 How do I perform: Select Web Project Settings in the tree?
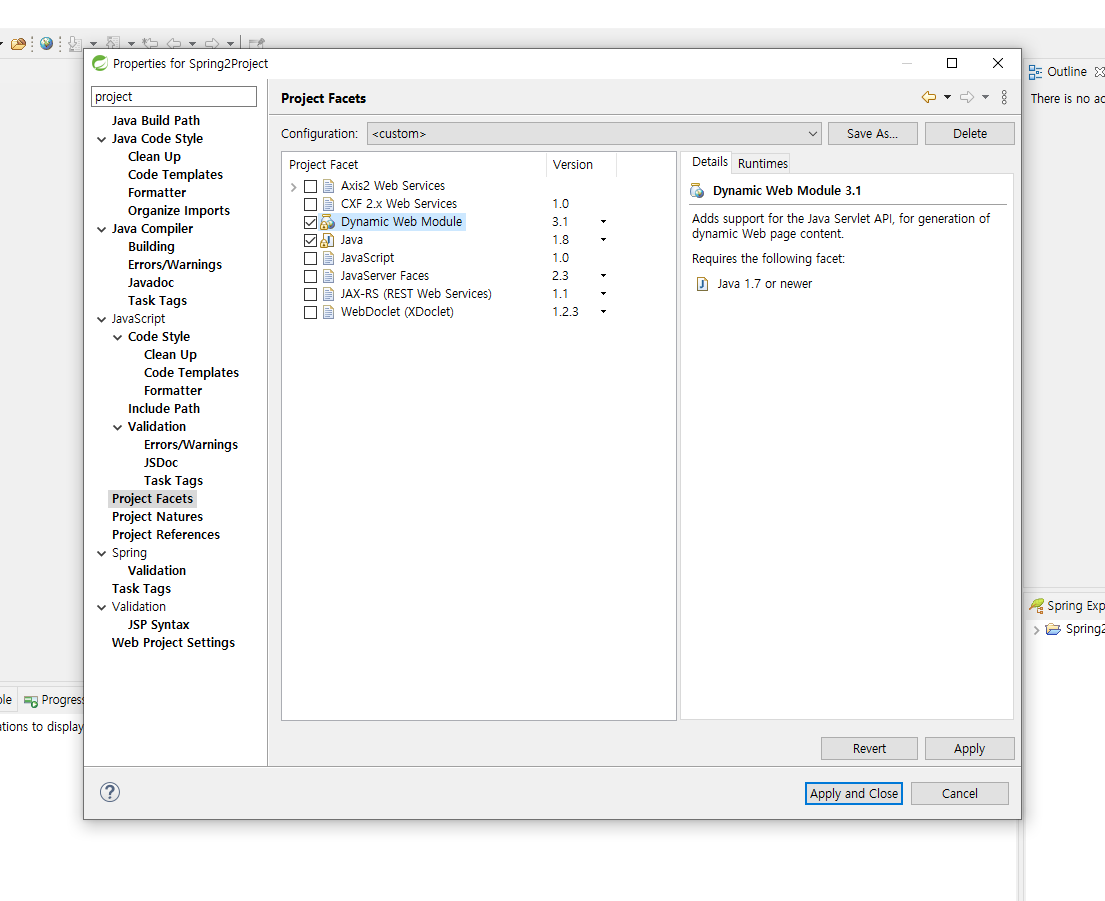pos(173,642)
